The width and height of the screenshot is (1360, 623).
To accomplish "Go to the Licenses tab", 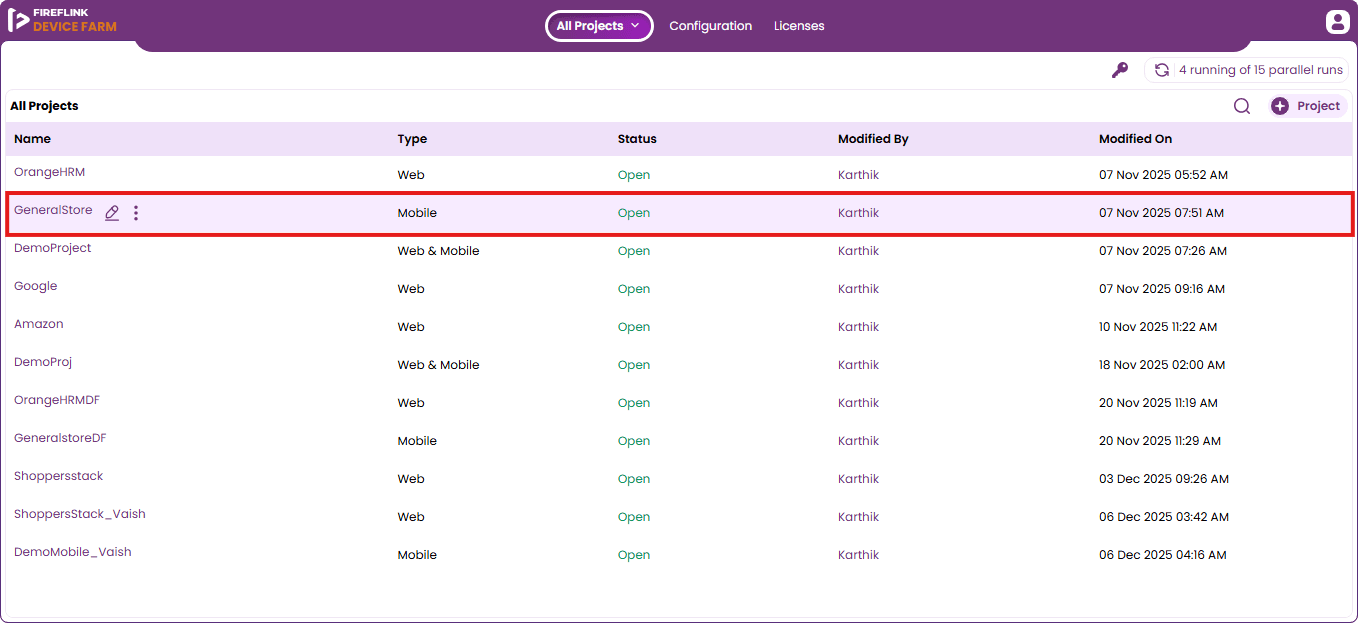I will click(799, 26).
